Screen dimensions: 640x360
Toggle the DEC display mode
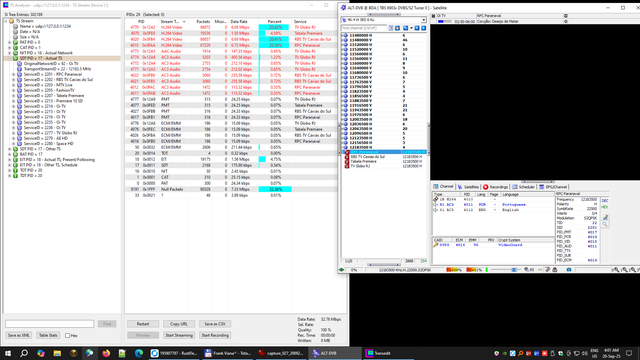point(605,200)
